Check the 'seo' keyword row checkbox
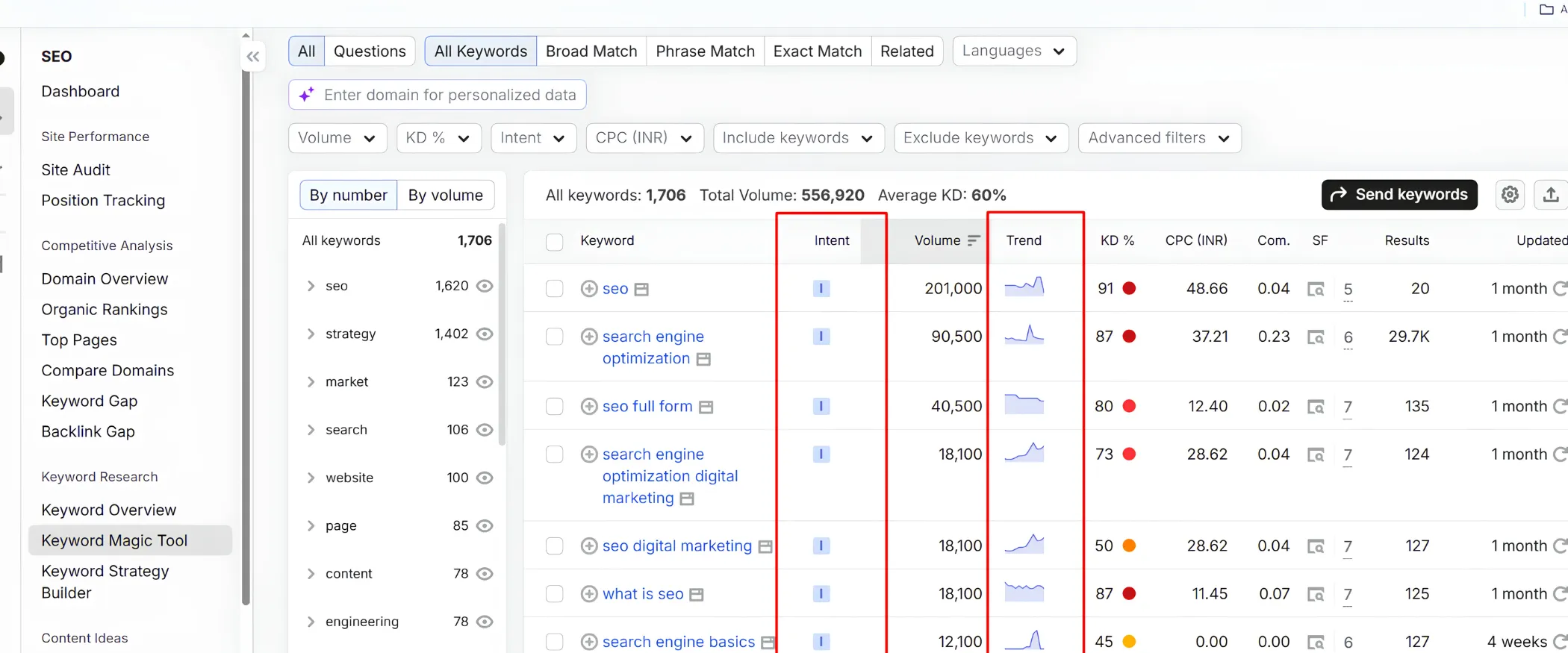Image resolution: width=1568 pixels, height=653 pixels. point(554,289)
